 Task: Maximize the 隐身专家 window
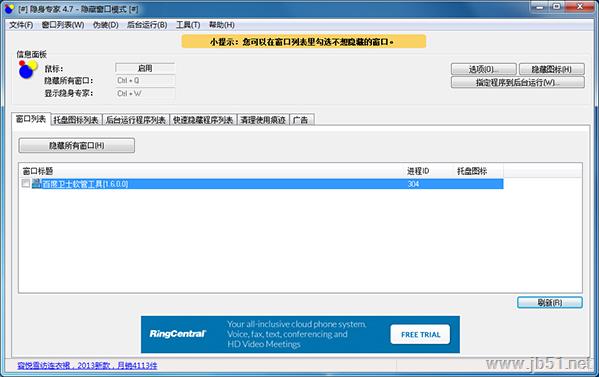(x=557, y=6)
